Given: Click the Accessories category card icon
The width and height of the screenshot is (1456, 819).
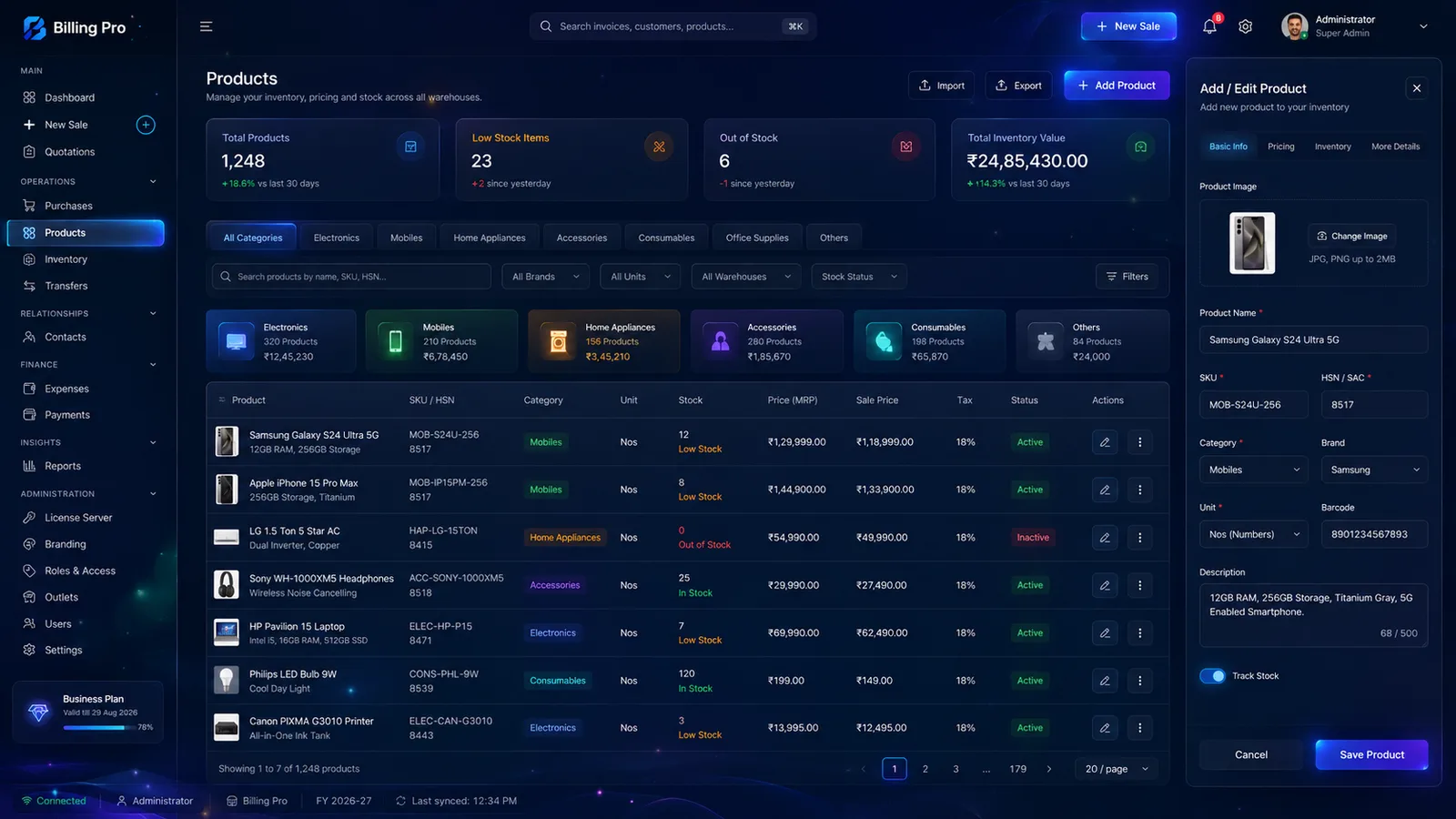Looking at the screenshot, I should [x=721, y=341].
